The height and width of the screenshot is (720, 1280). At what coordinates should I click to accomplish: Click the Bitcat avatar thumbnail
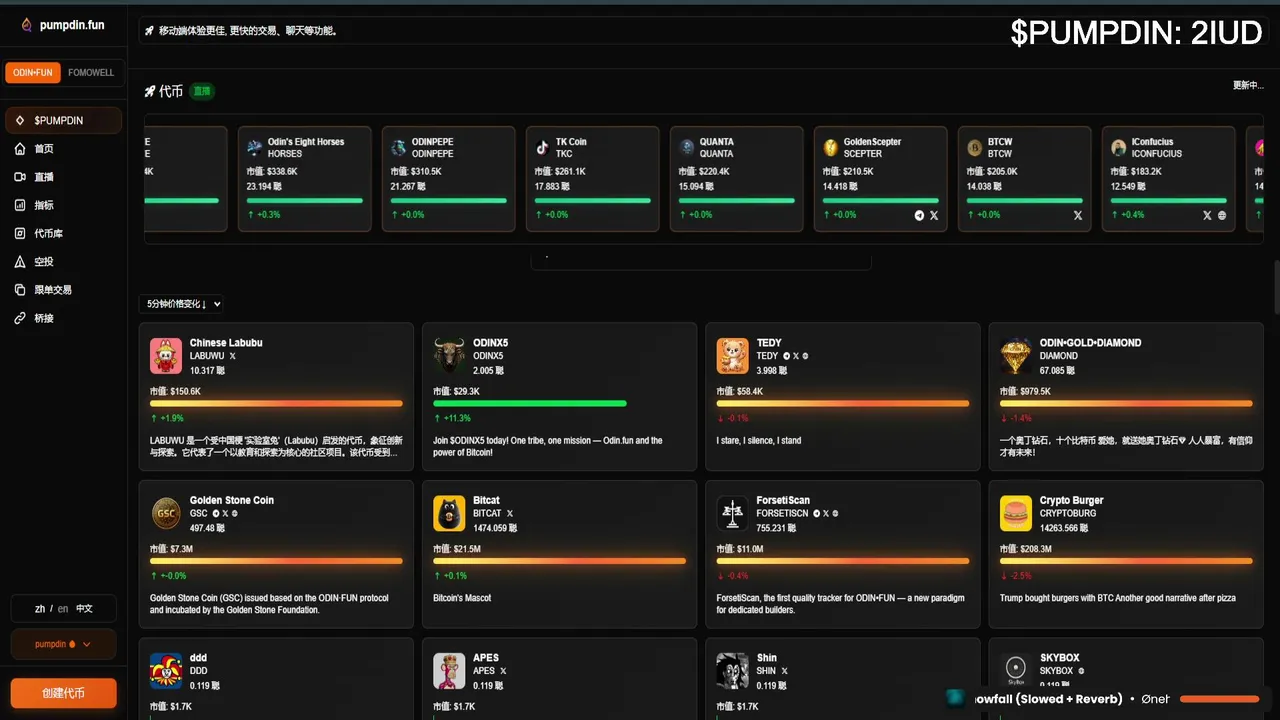point(449,514)
